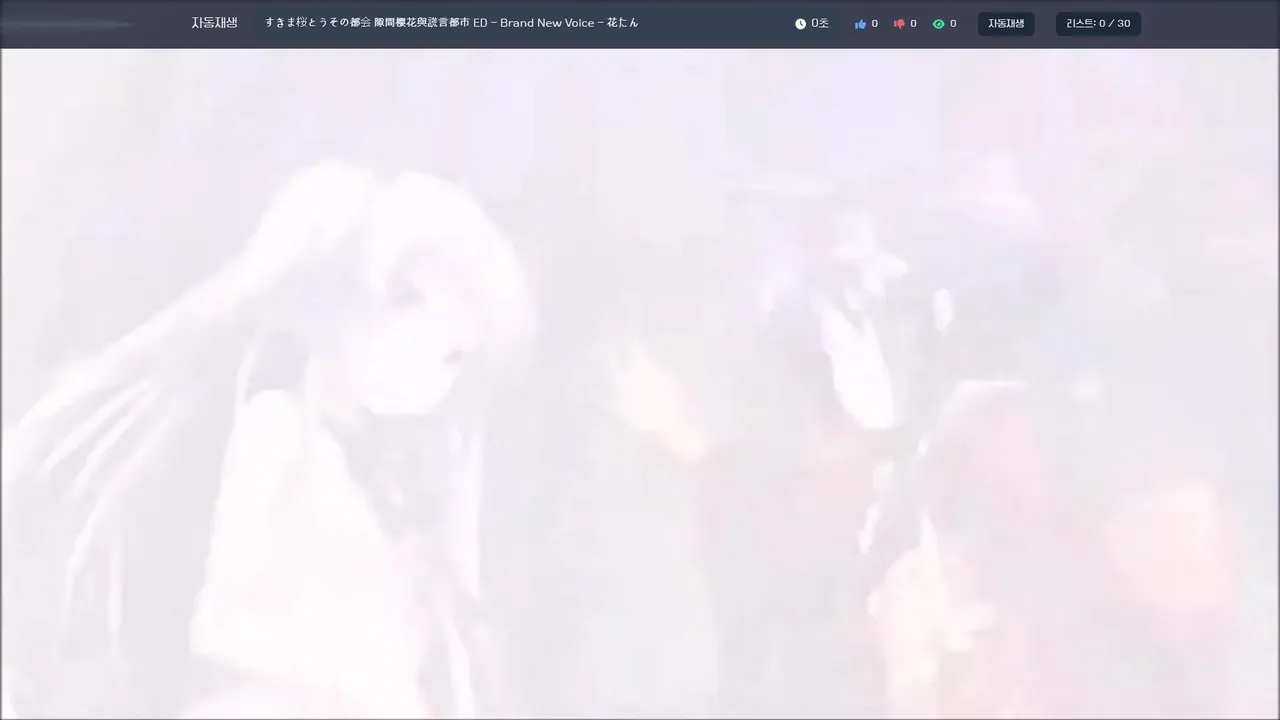The width and height of the screenshot is (1280, 720).
Task: Click the green eye views icon
Action: (x=938, y=24)
